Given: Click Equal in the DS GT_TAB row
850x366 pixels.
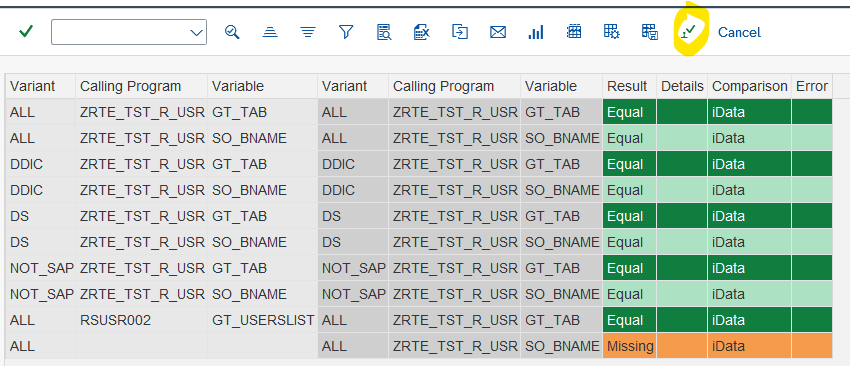Looking at the screenshot, I should tap(629, 216).
